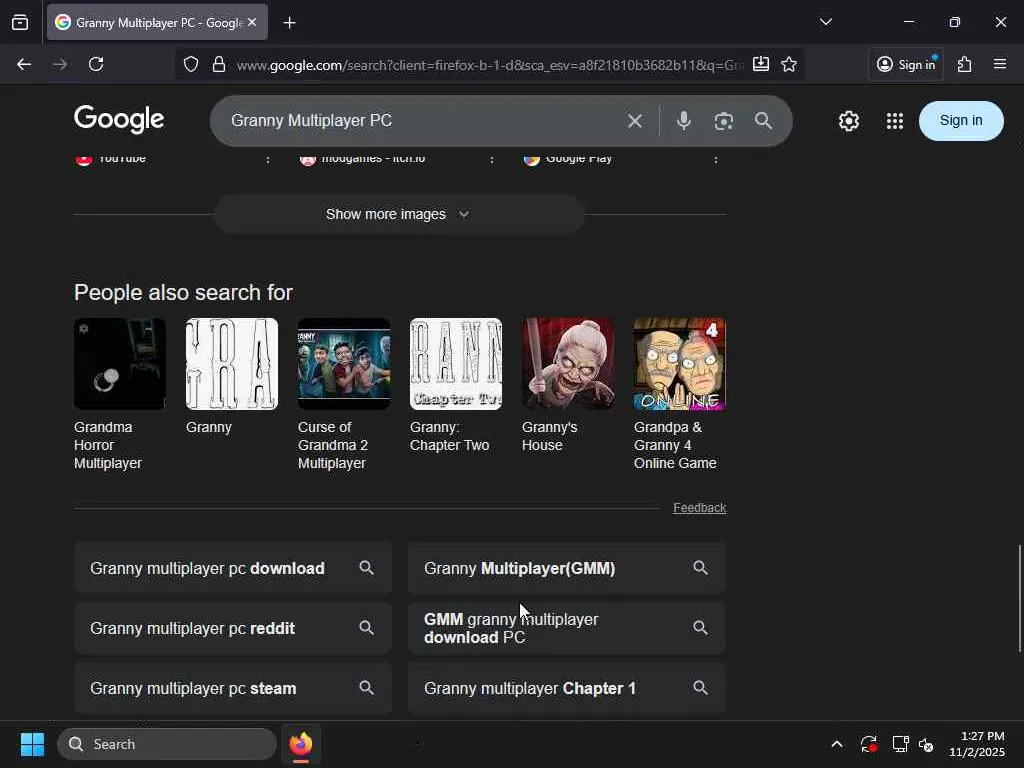Expand Show more images
Viewport: 1024px width, 768px height.
pyautogui.click(x=399, y=214)
